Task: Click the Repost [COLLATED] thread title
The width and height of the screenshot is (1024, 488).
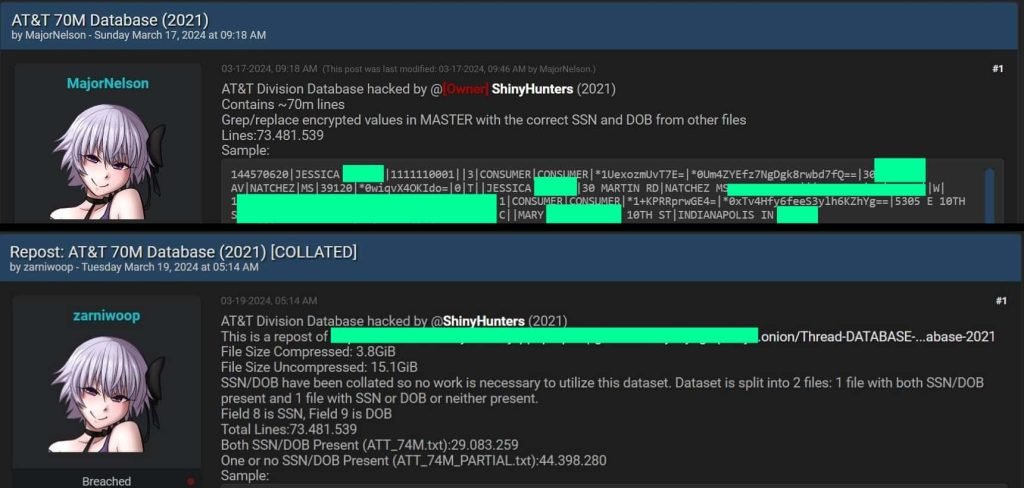Action: (183, 250)
